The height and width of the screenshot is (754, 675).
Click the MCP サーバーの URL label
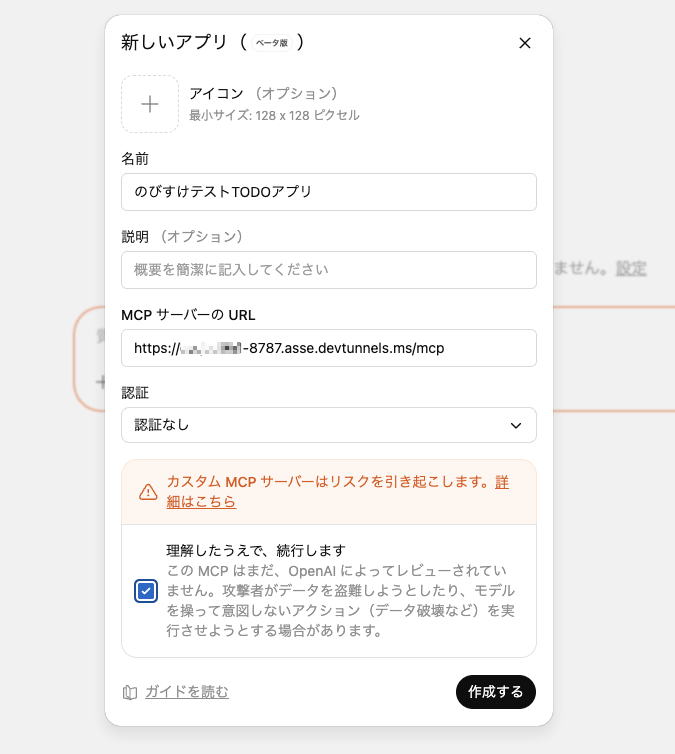(188, 315)
